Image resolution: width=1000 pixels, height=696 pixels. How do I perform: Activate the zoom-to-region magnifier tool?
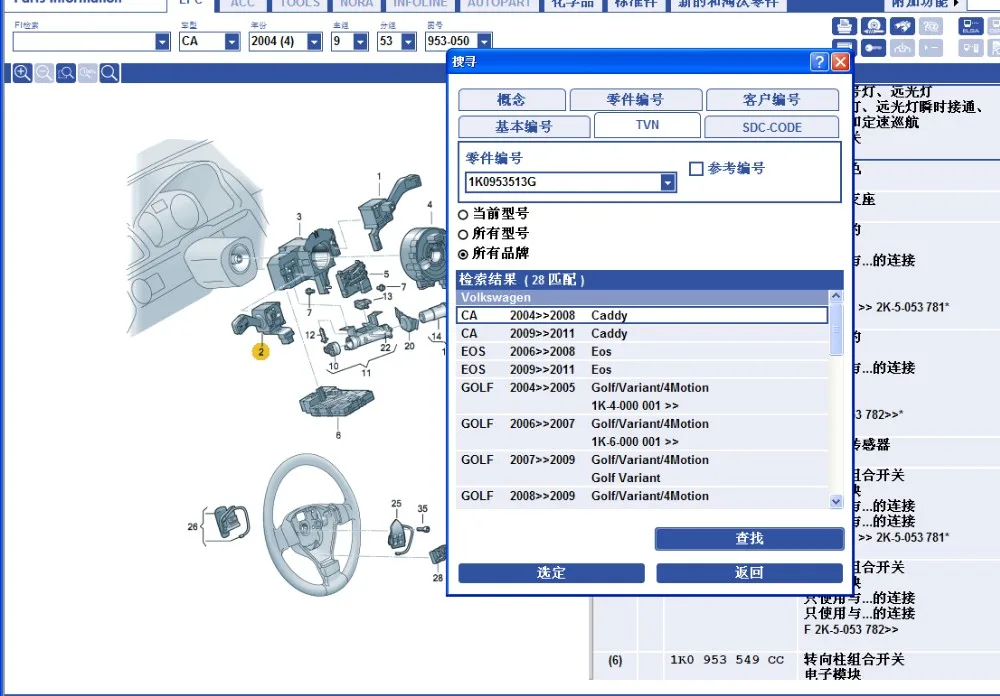pyautogui.click(x=66, y=73)
